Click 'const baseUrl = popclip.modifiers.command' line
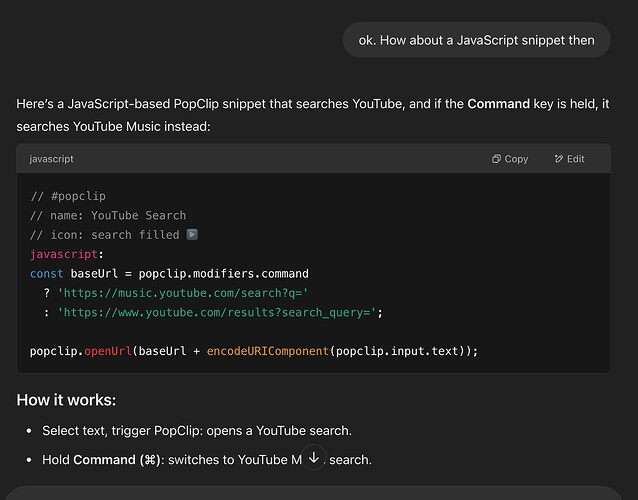Screen dimensions: 638x500 click(x=169, y=273)
